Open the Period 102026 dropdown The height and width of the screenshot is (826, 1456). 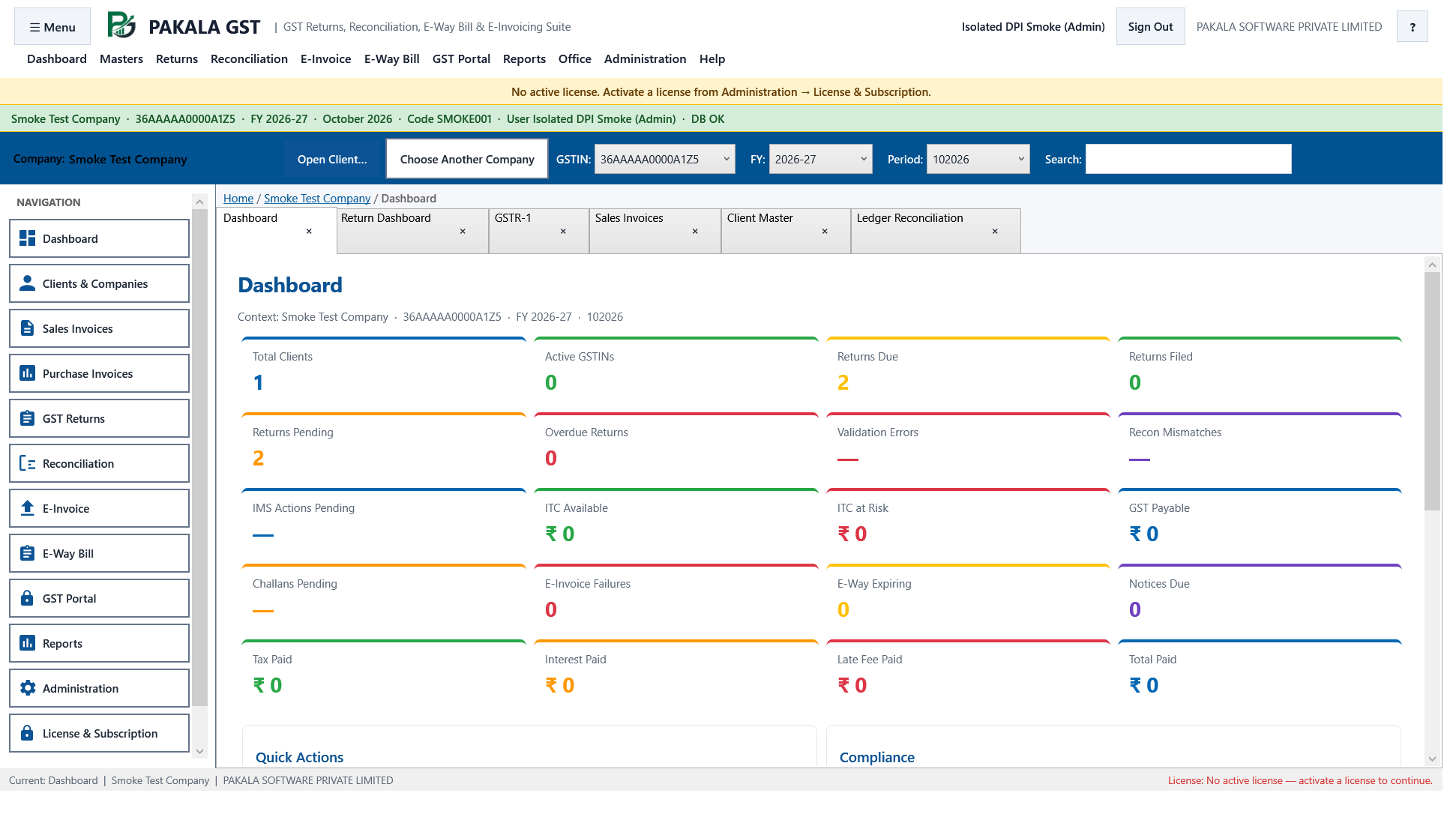[x=978, y=159]
